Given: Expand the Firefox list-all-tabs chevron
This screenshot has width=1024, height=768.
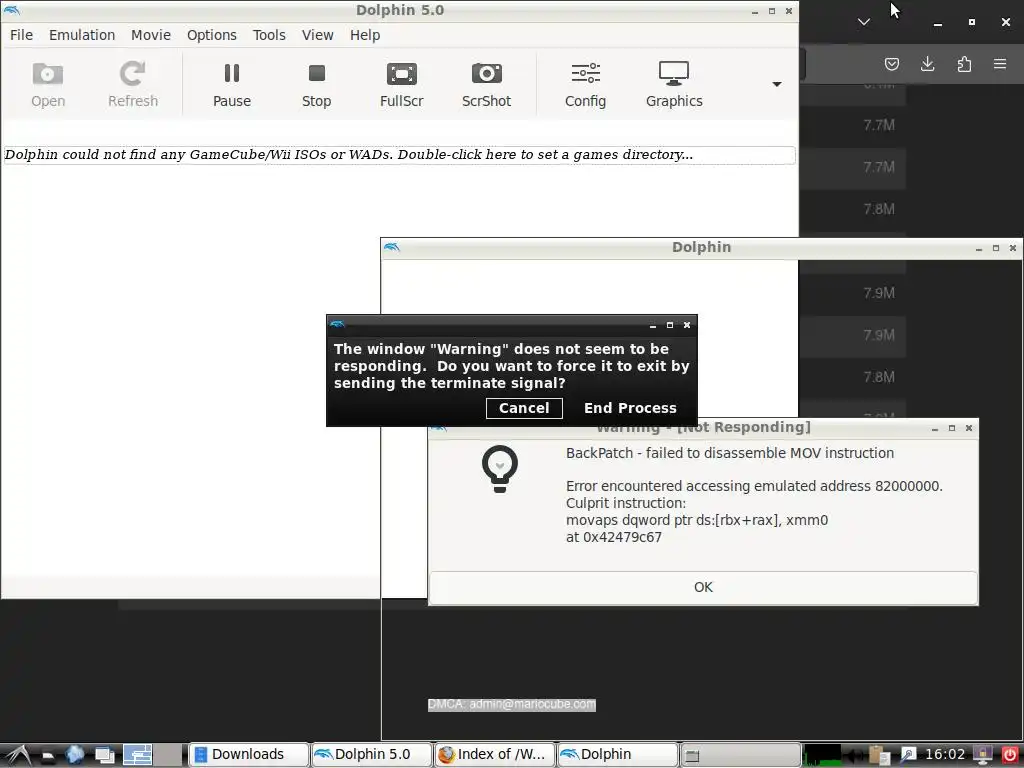Looking at the screenshot, I should [864, 22].
